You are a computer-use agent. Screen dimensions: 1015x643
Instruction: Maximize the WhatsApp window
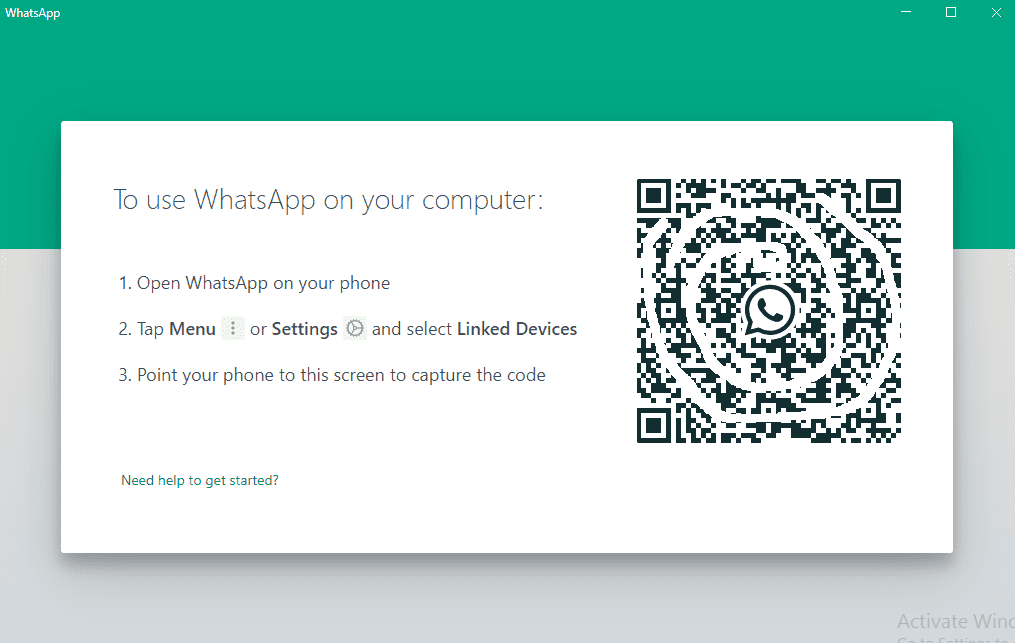tap(951, 12)
